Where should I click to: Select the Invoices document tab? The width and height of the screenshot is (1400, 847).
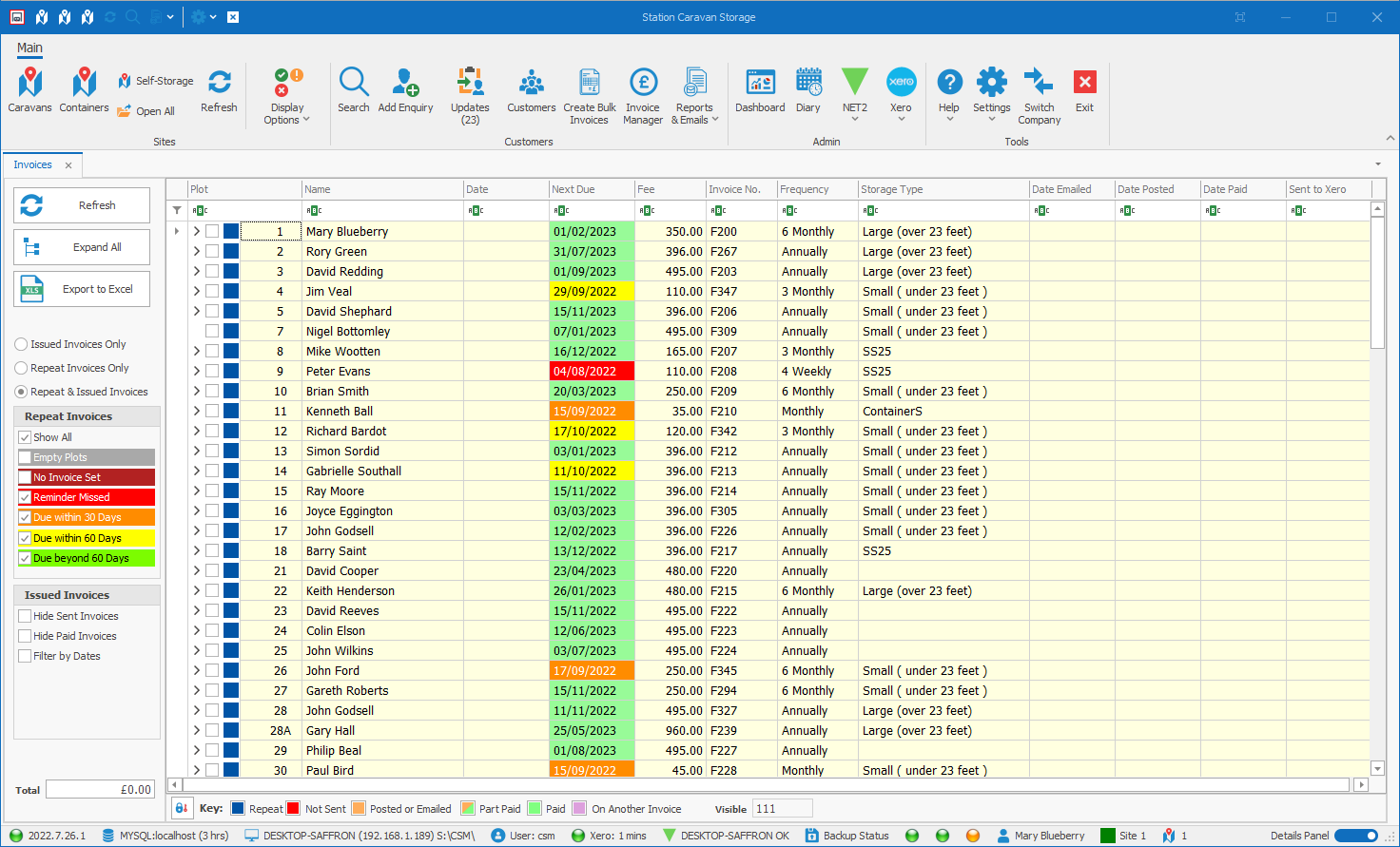[x=33, y=164]
